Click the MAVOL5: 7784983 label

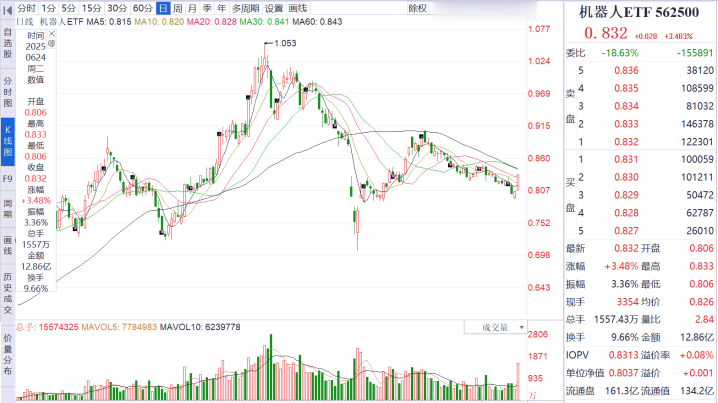tap(119, 327)
